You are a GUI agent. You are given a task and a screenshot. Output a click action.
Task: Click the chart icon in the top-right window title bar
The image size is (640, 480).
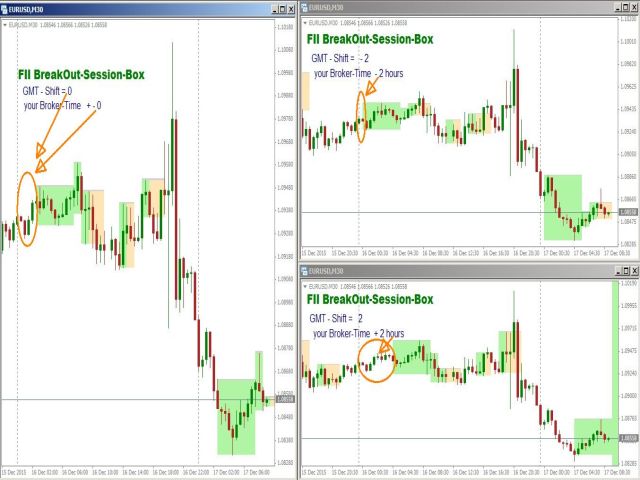pos(304,7)
